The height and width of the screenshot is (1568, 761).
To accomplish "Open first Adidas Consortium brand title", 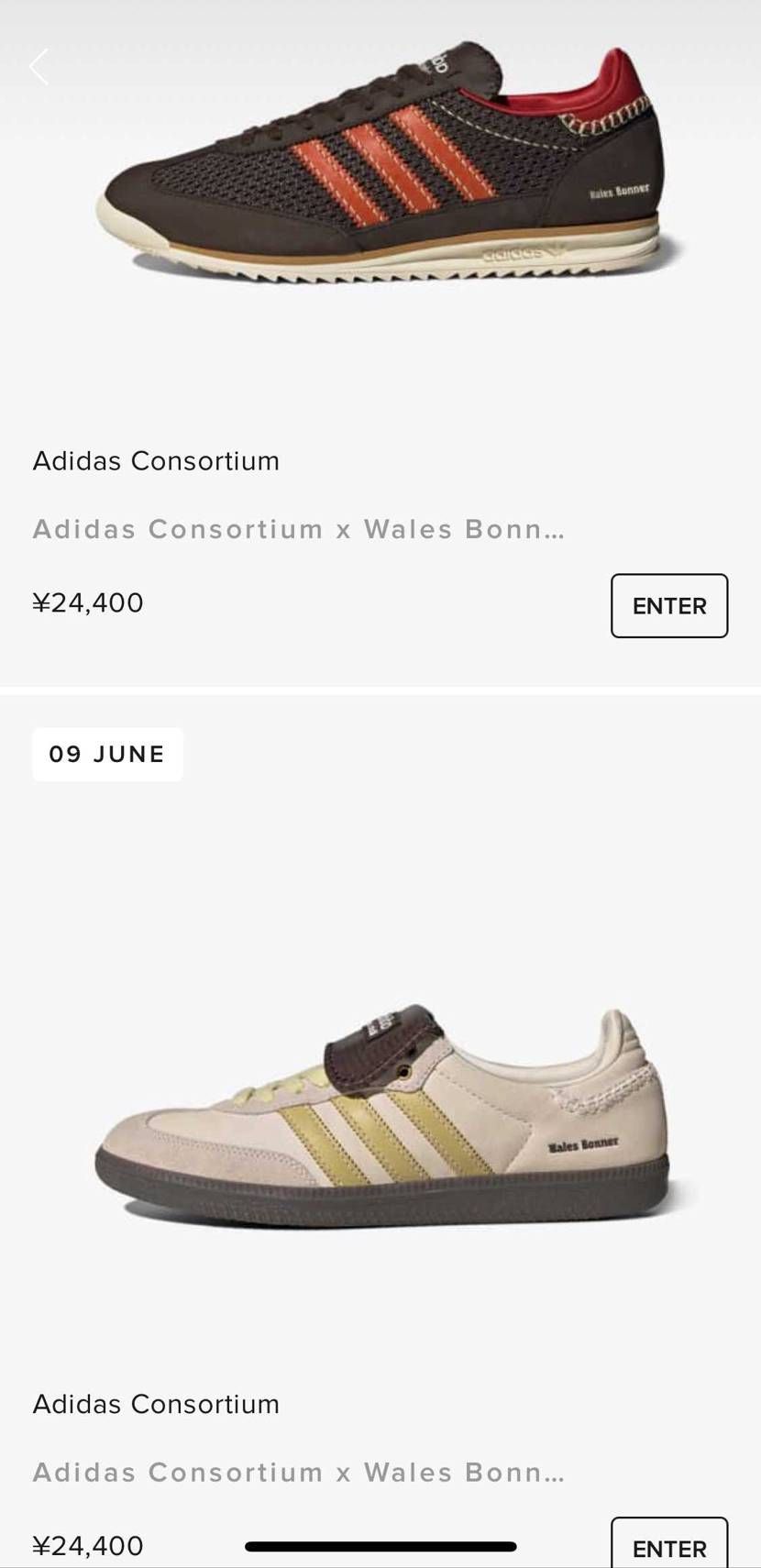I will coord(156,460).
